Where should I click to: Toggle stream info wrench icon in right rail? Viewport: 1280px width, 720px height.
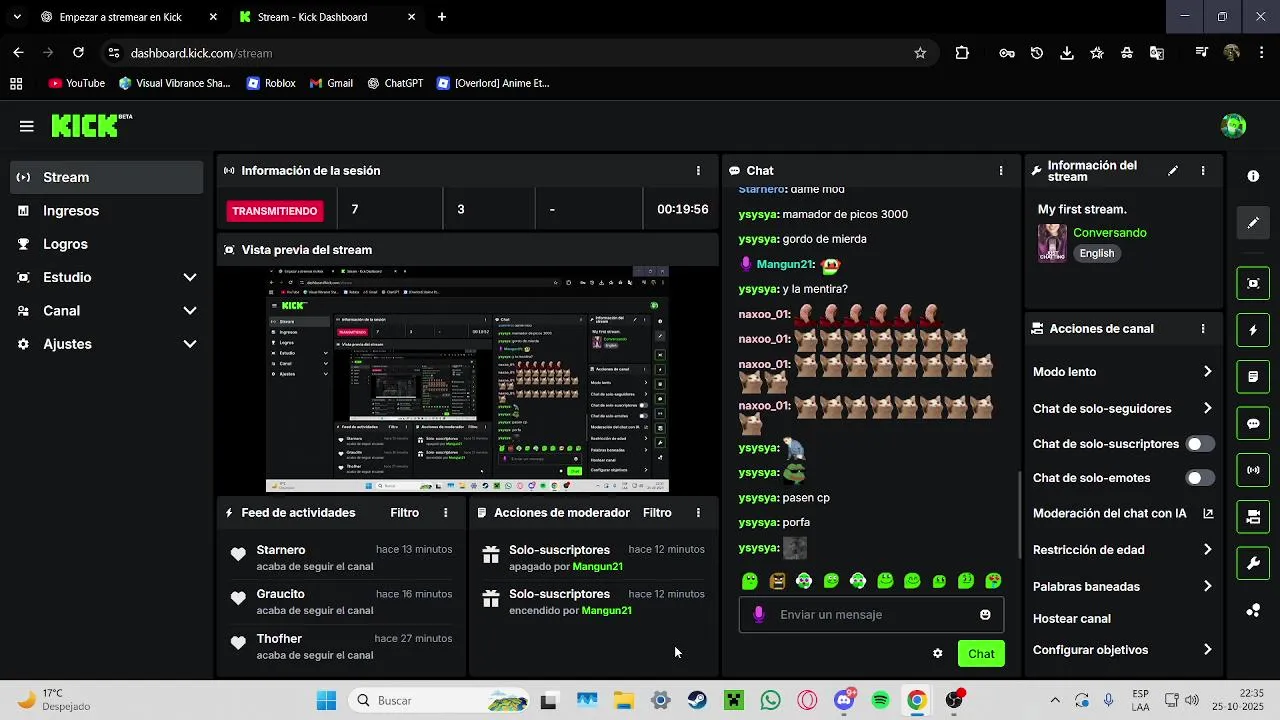coord(1253,563)
